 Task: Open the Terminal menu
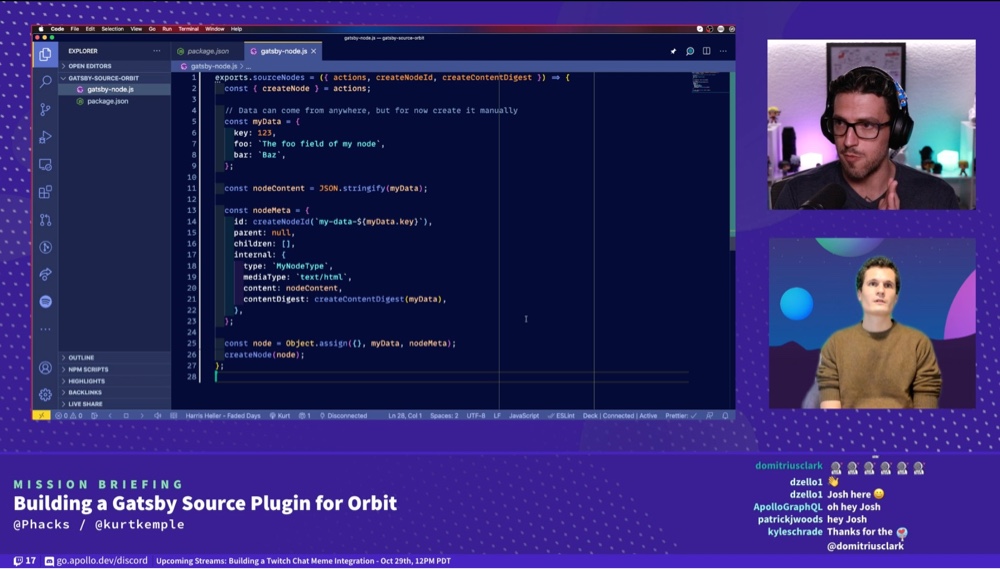[188, 29]
